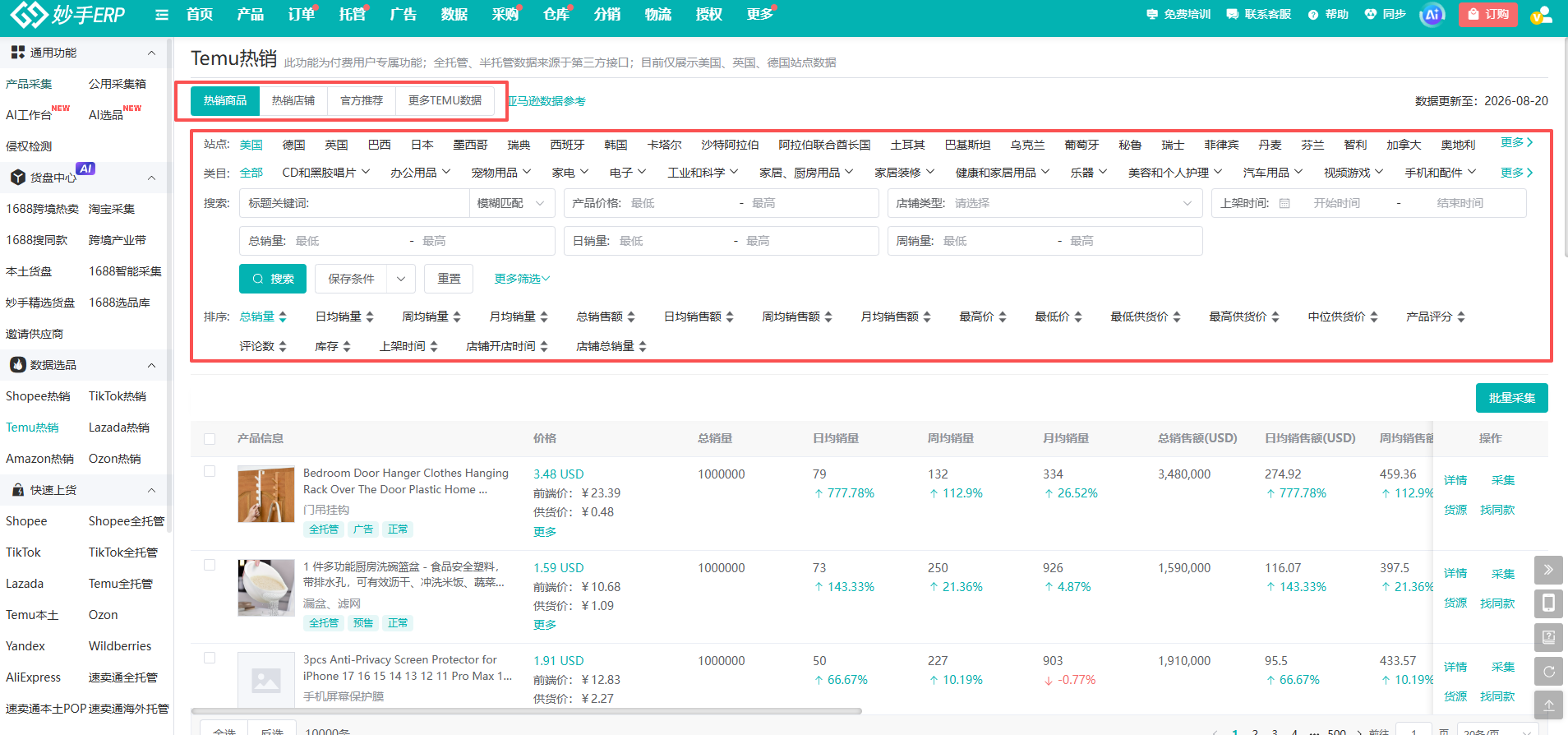Focus the 标题关键词 search input
The width and height of the screenshot is (1568, 735).
tap(354, 203)
